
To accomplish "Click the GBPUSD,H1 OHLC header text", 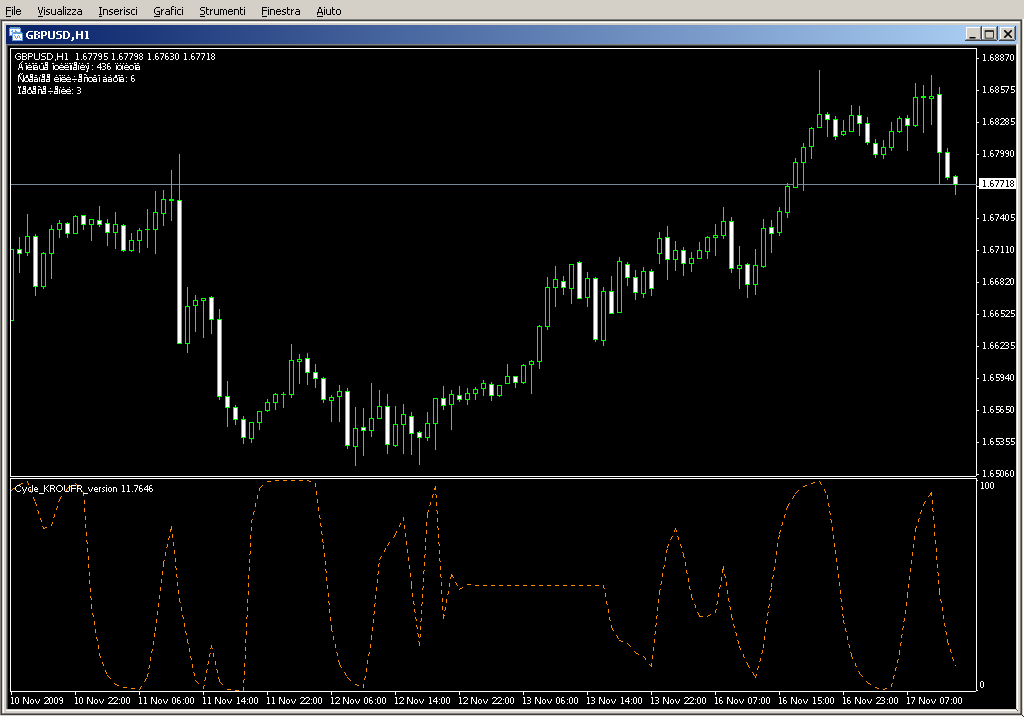I will [115, 57].
